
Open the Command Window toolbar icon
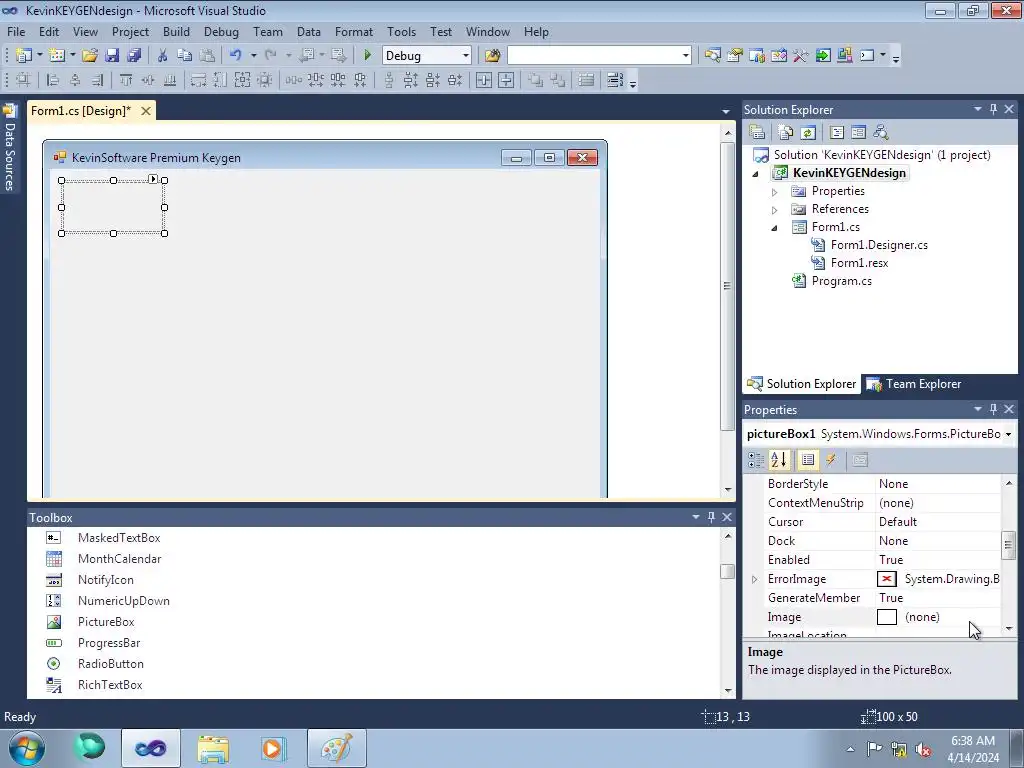[x=867, y=56]
